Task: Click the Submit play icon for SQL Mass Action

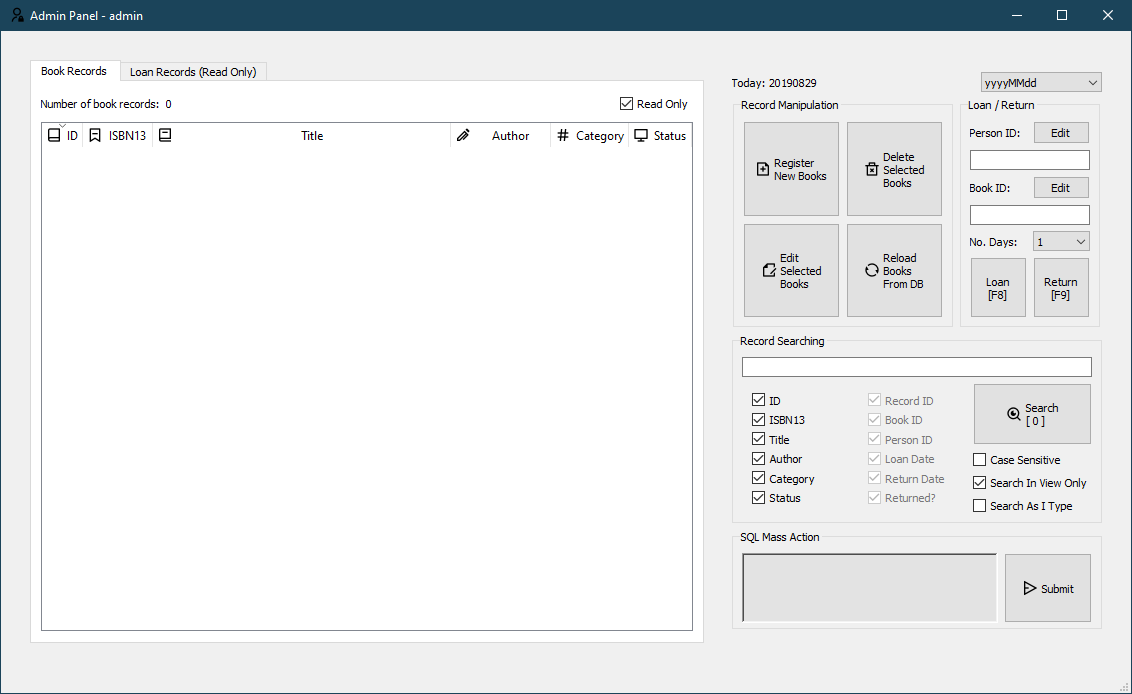Action: [x=1029, y=587]
